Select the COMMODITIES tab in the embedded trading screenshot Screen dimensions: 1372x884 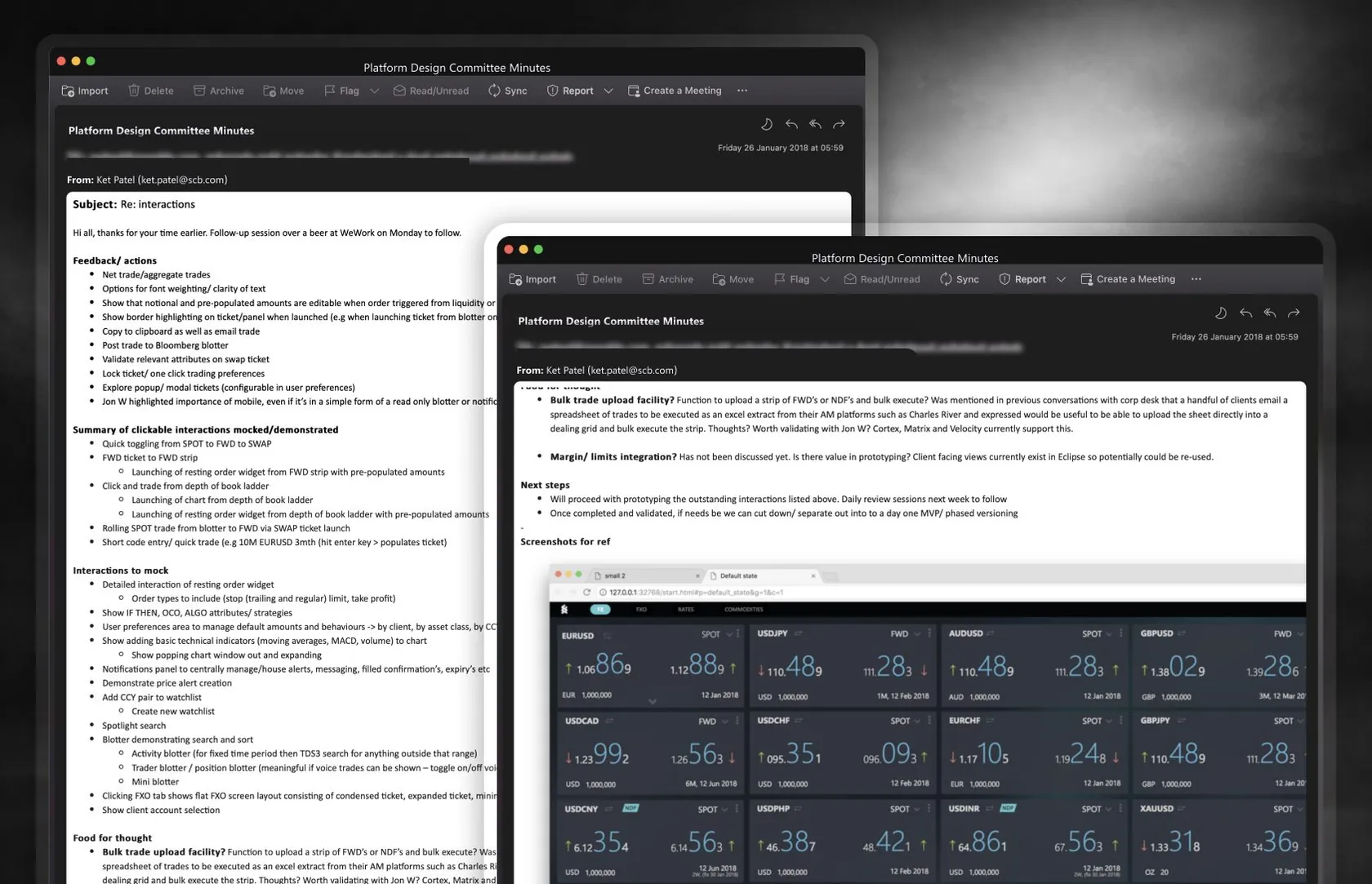pyautogui.click(x=744, y=610)
